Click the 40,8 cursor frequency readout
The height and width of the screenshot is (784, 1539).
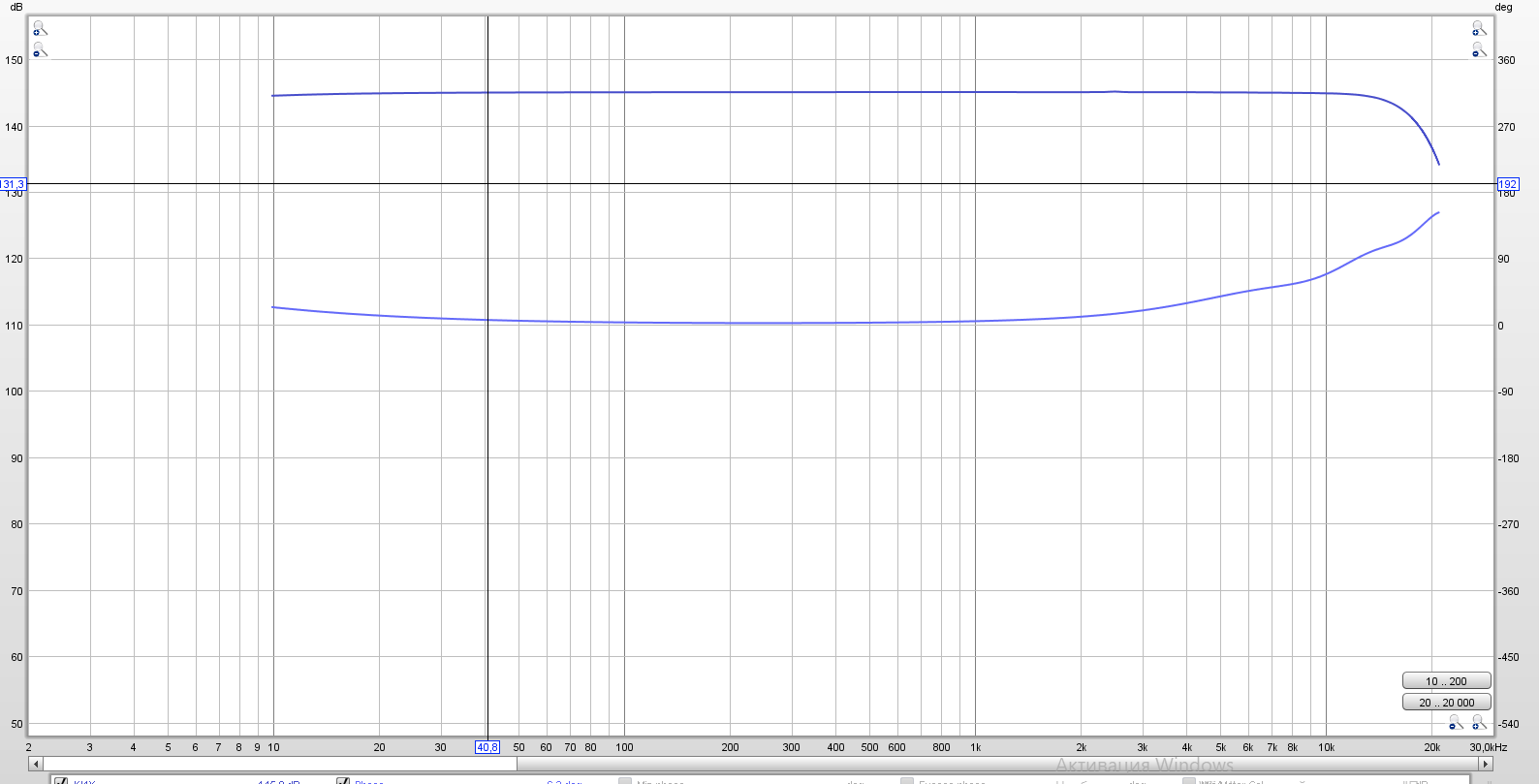tap(487, 747)
